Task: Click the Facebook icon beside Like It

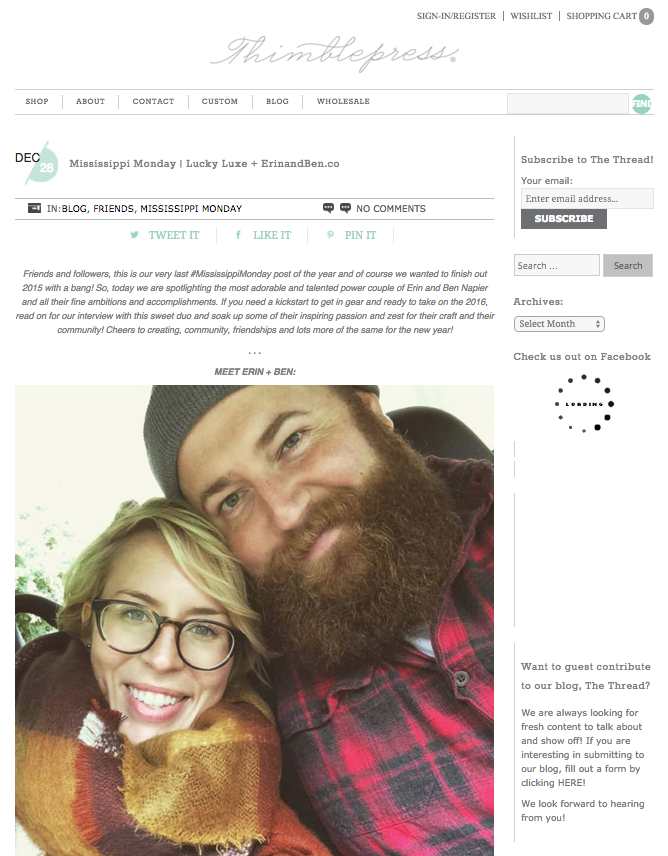Action: tap(238, 235)
